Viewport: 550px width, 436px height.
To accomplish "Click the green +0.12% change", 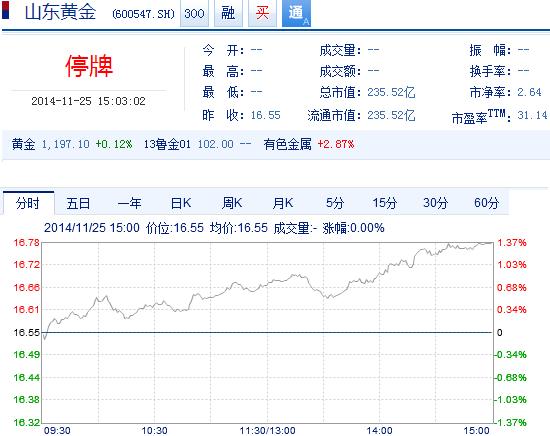I will point(114,144).
